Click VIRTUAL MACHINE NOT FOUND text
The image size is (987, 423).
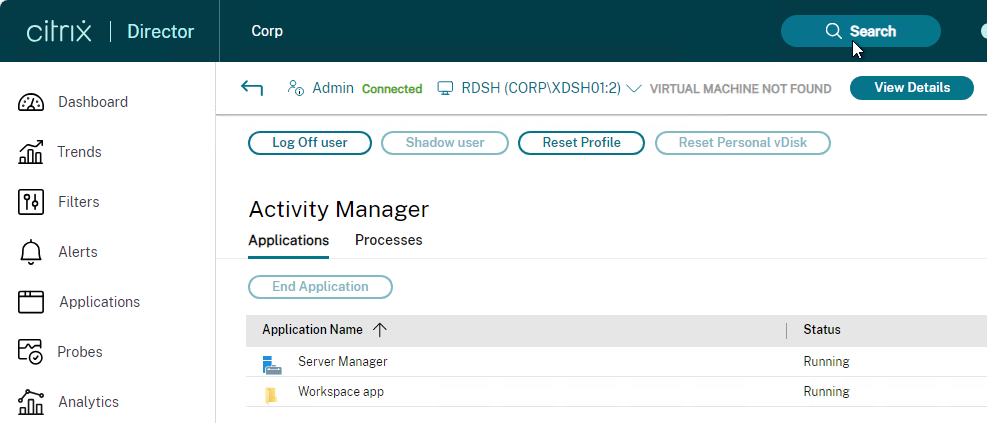pos(740,89)
